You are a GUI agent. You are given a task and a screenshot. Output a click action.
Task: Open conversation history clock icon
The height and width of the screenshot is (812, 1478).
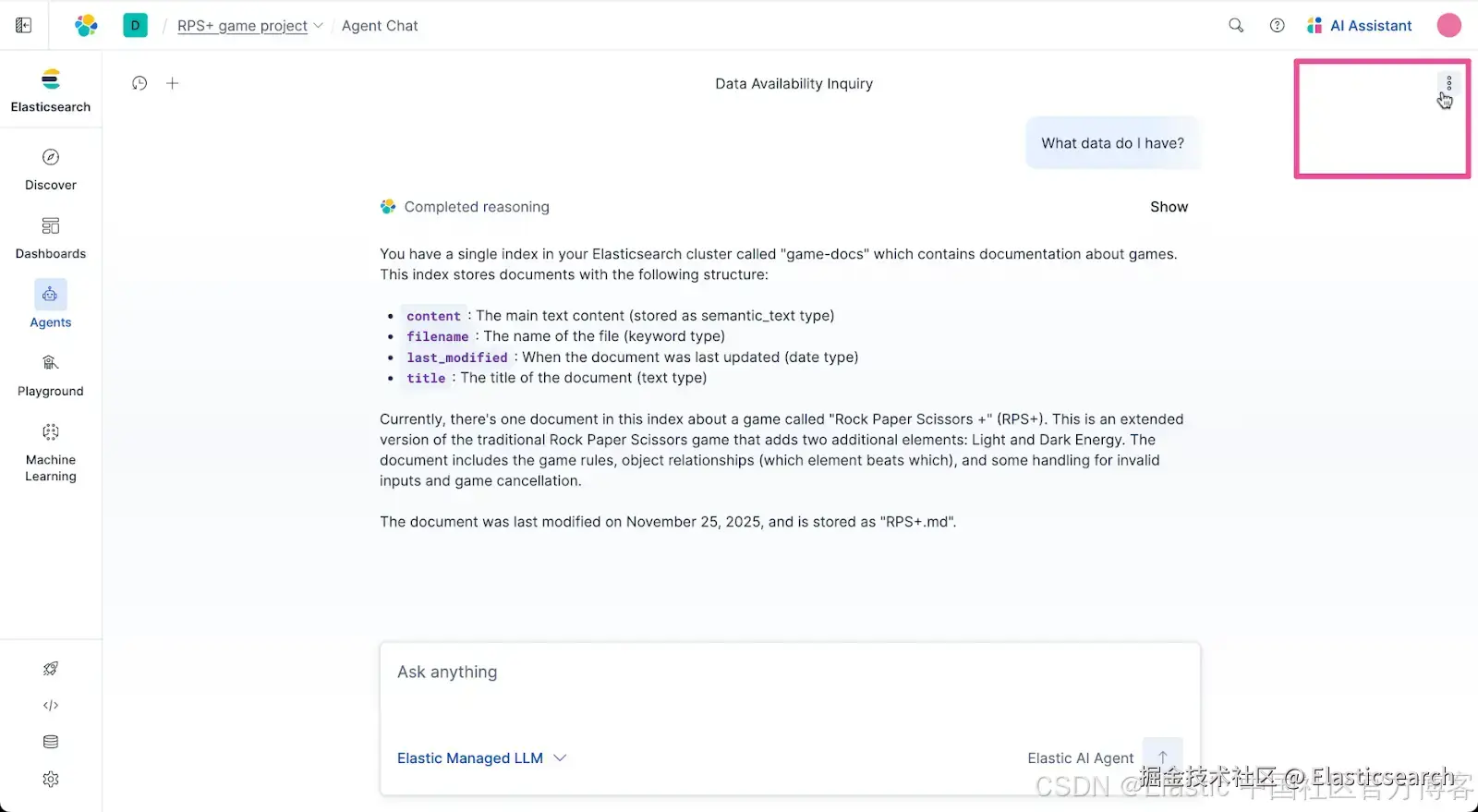139,83
